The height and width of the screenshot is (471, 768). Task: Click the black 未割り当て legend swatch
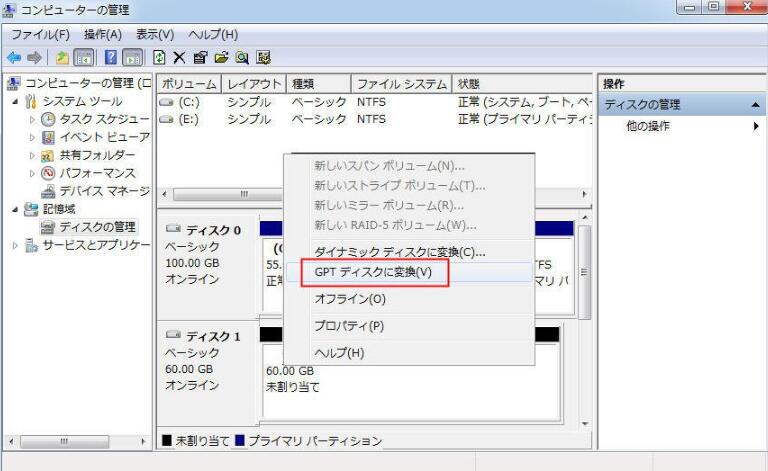(167, 441)
